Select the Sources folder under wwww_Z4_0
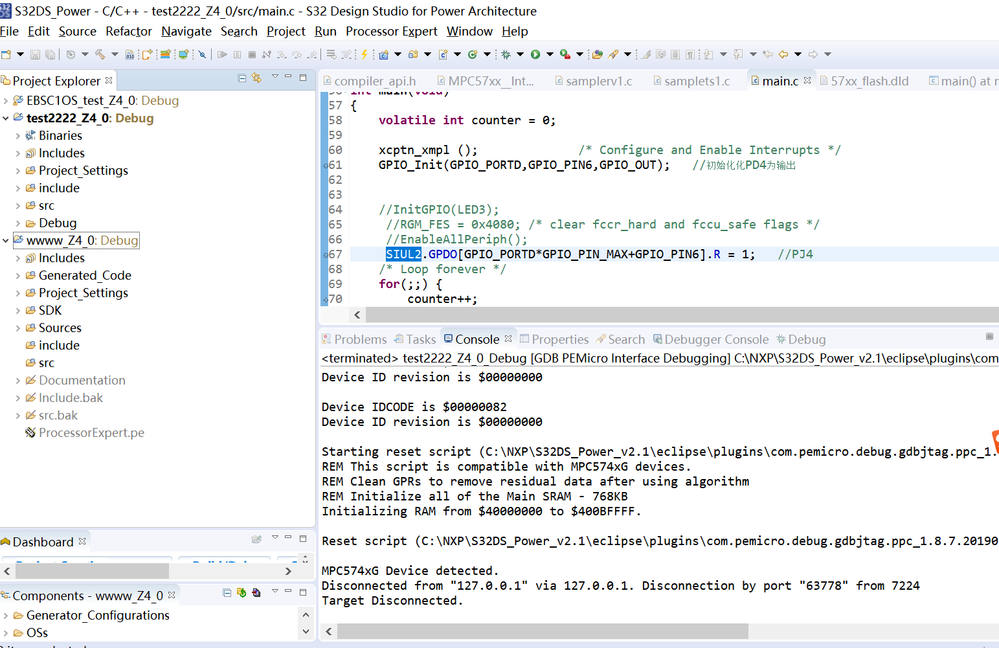 click(54, 328)
